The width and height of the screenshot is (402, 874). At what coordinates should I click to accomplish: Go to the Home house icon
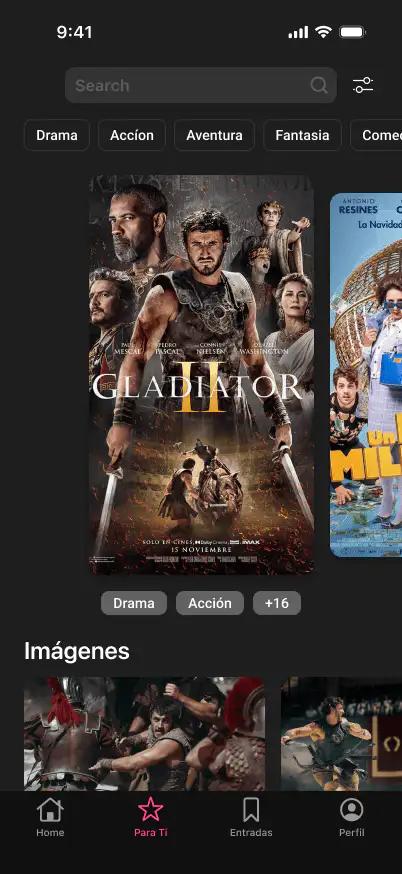point(50,809)
